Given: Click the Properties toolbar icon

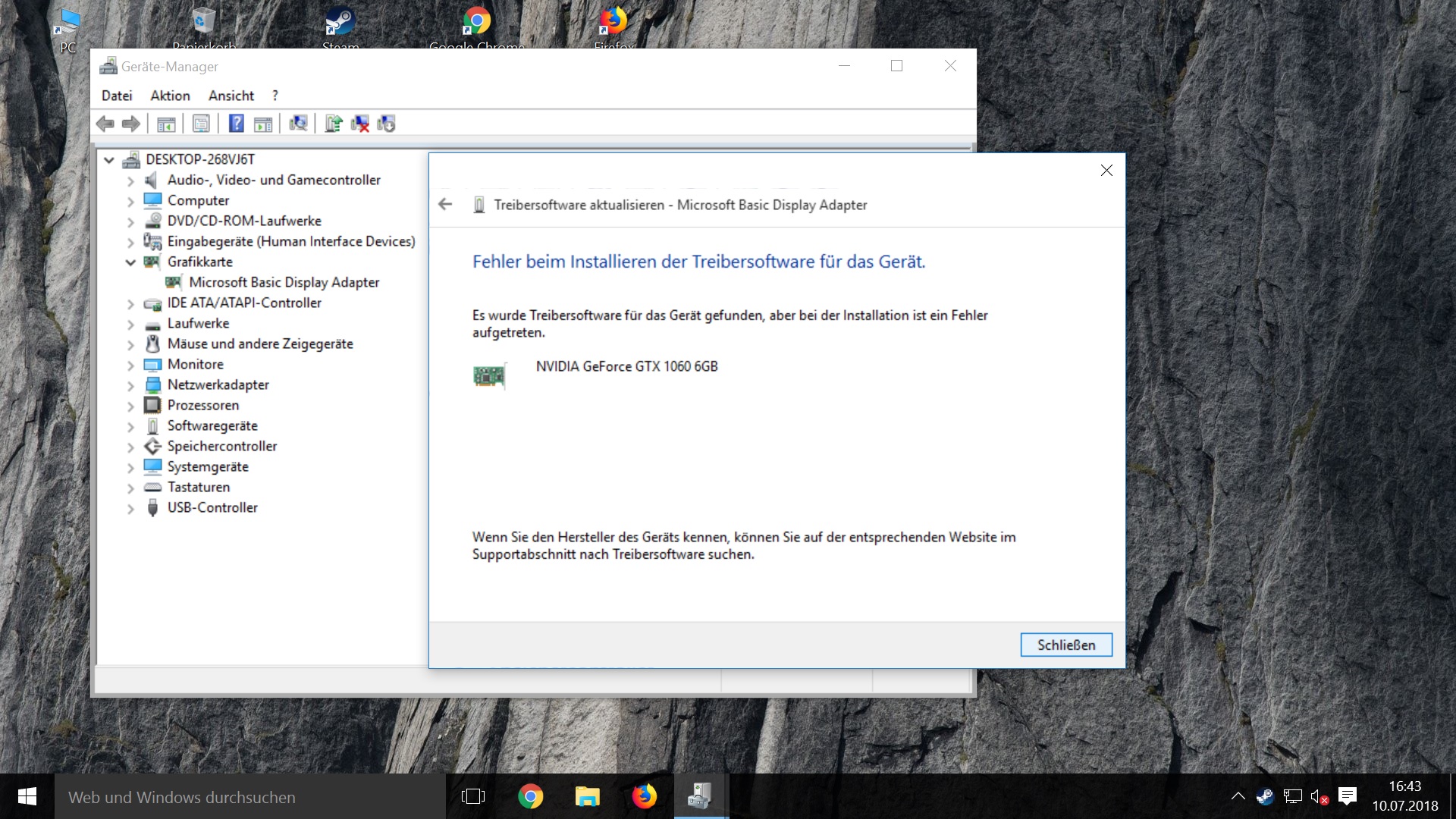Looking at the screenshot, I should 201,124.
